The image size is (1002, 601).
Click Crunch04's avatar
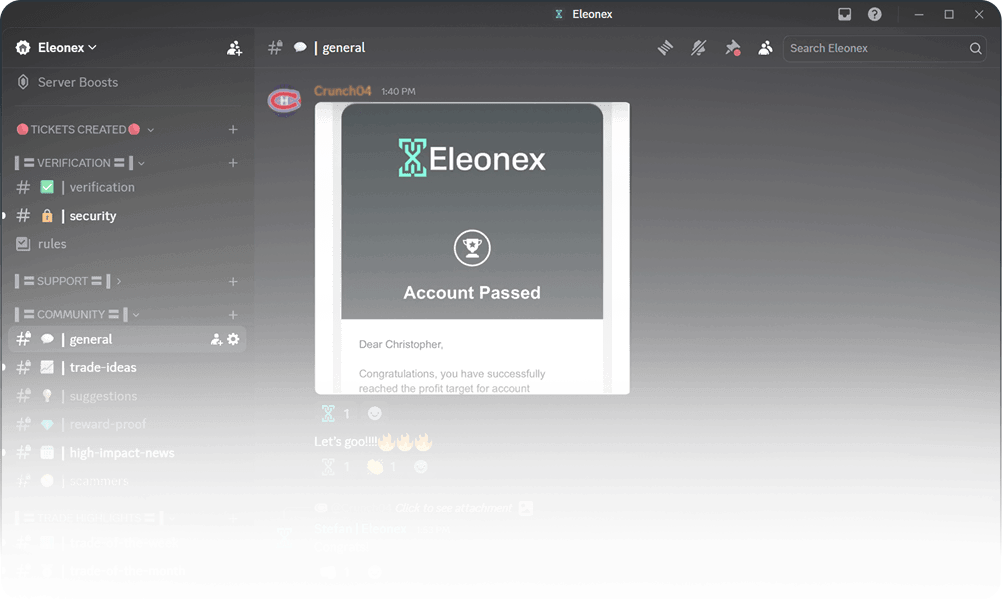click(x=284, y=101)
